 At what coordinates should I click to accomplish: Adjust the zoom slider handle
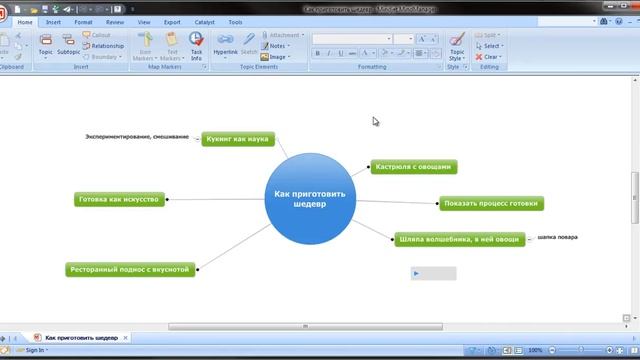pyautogui.click(x=581, y=350)
